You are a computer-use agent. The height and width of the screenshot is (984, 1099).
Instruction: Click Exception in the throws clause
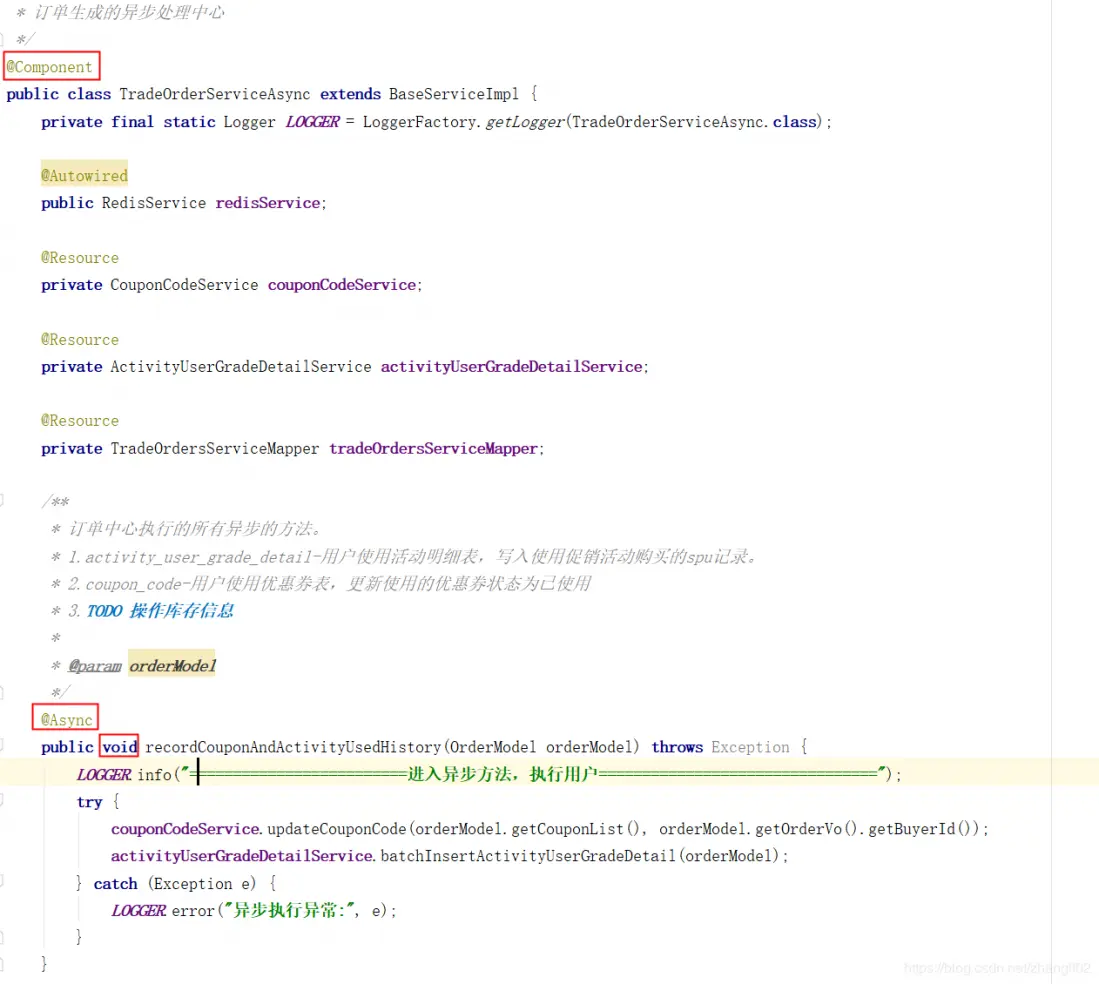click(x=750, y=747)
